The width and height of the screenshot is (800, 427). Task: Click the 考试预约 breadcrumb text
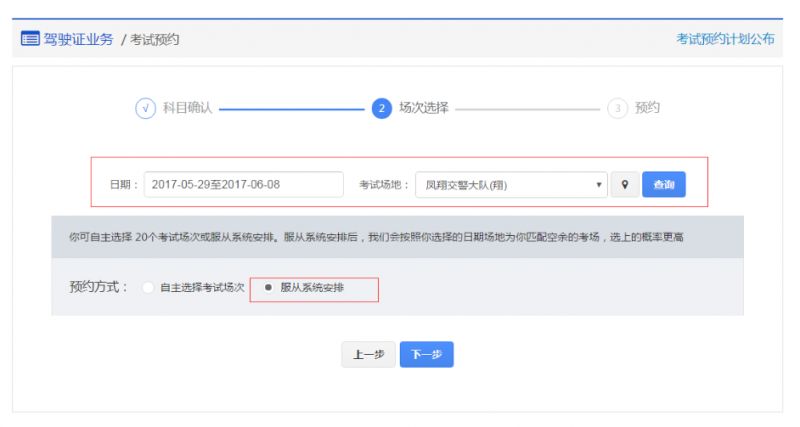tap(155, 39)
